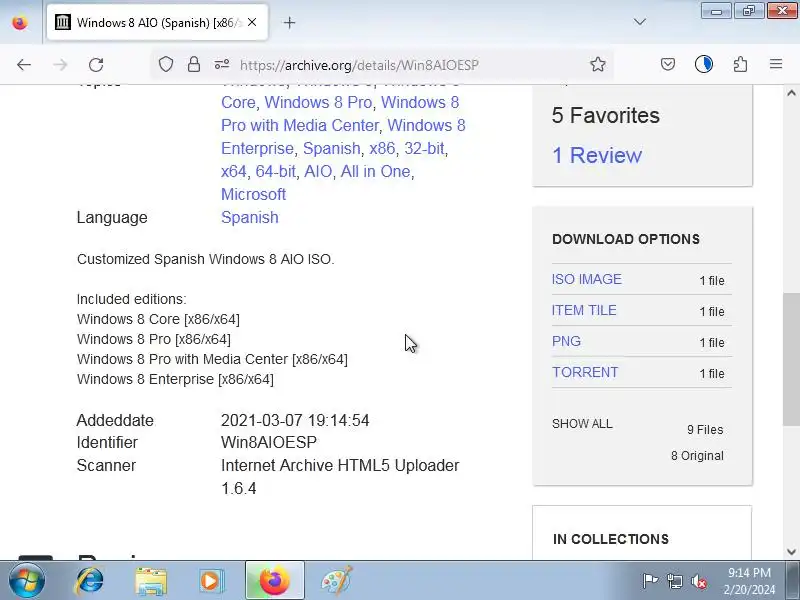The image size is (800, 600).
Task: Open the tracking protection shield icon
Action: [166, 64]
